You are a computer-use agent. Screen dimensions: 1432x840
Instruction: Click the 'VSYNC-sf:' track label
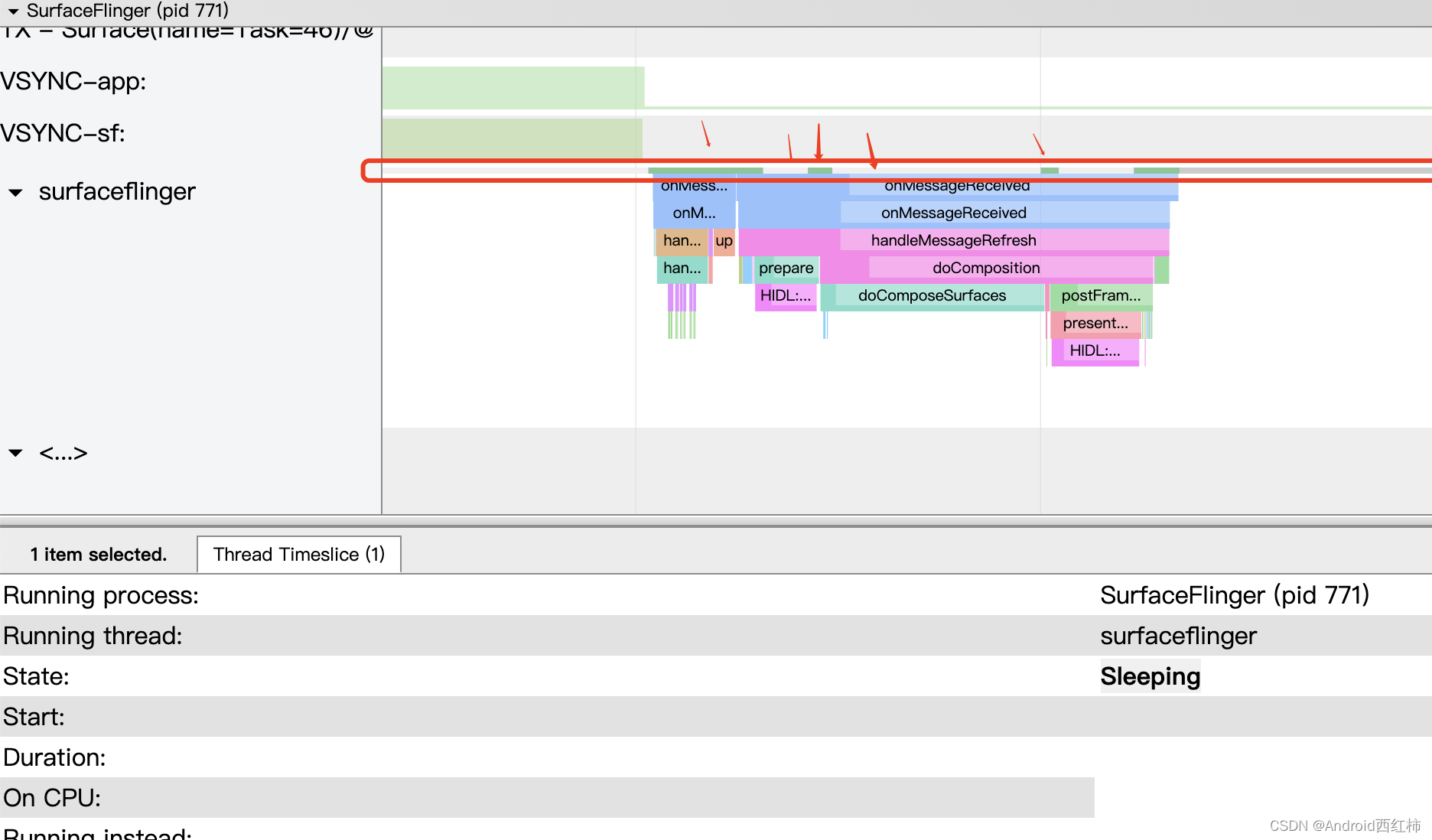[63, 133]
